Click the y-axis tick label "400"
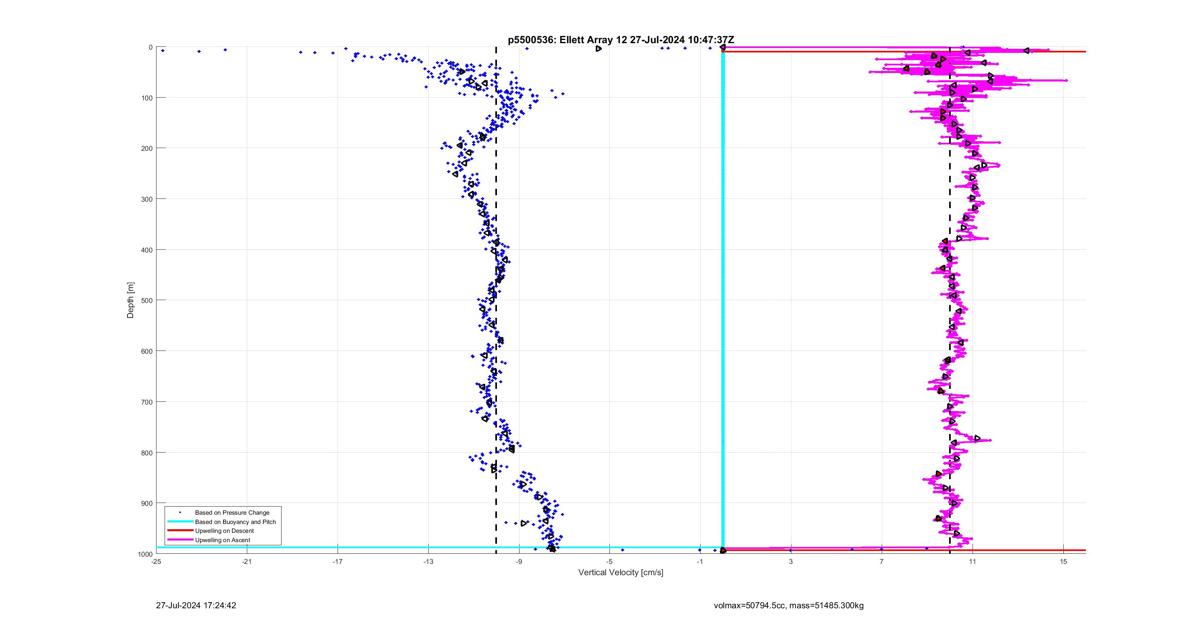The image size is (1200, 622). pyautogui.click(x=146, y=250)
